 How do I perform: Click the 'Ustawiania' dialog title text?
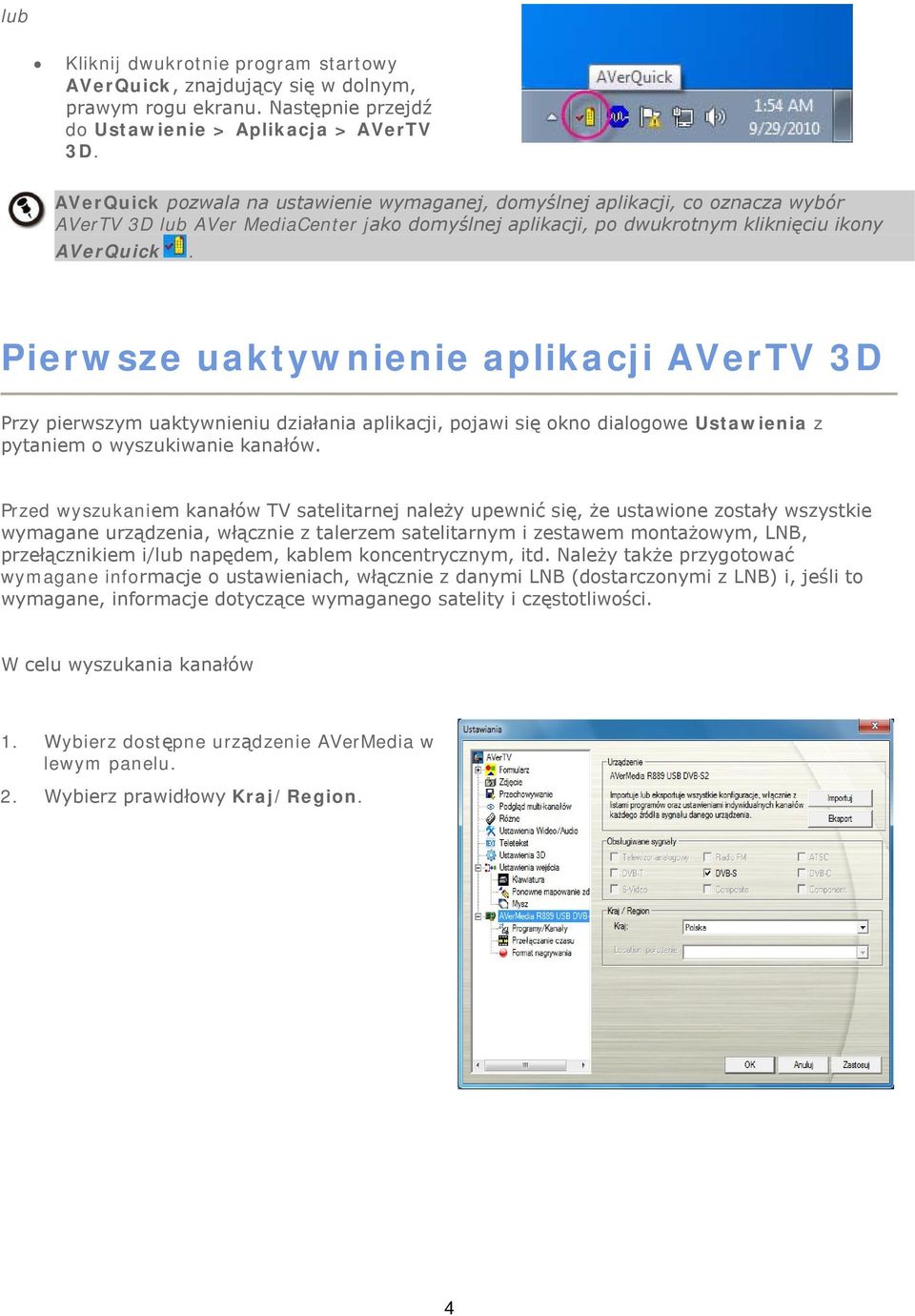(482, 730)
